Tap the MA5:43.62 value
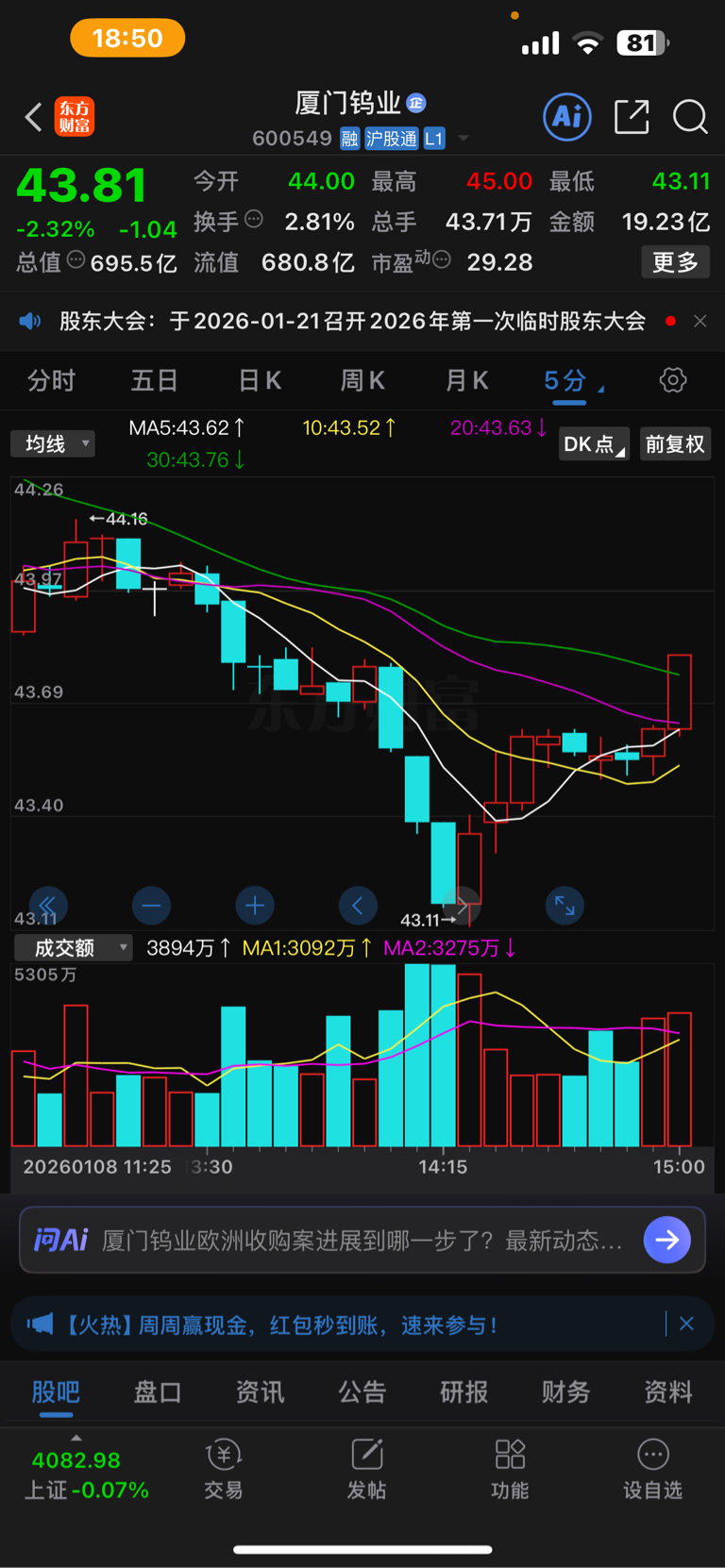 pyautogui.click(x=187, y=427)
